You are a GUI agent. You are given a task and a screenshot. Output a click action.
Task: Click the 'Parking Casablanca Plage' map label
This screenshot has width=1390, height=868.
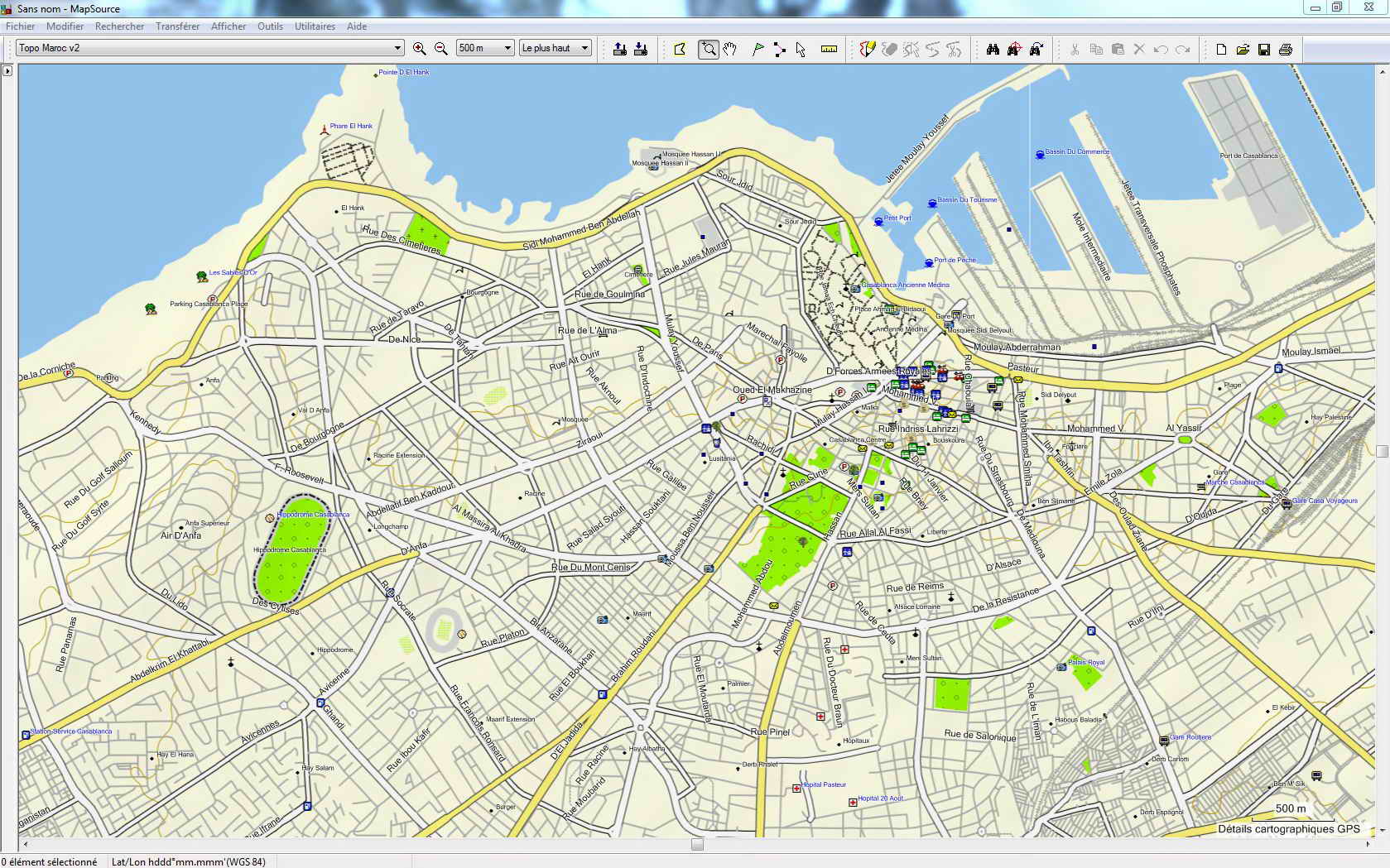(209, 304)
